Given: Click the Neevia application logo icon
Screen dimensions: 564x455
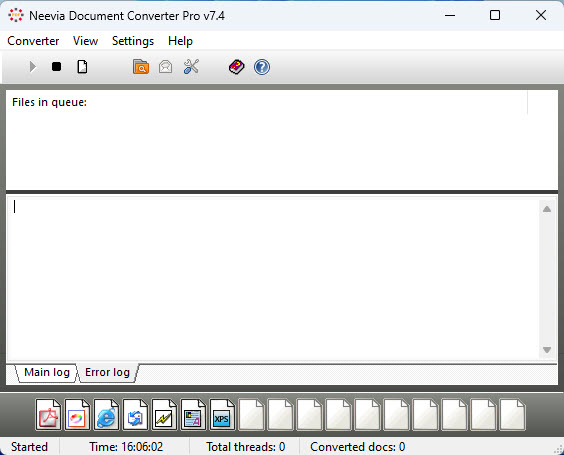Looking at the screenshot, I should 16,15.
